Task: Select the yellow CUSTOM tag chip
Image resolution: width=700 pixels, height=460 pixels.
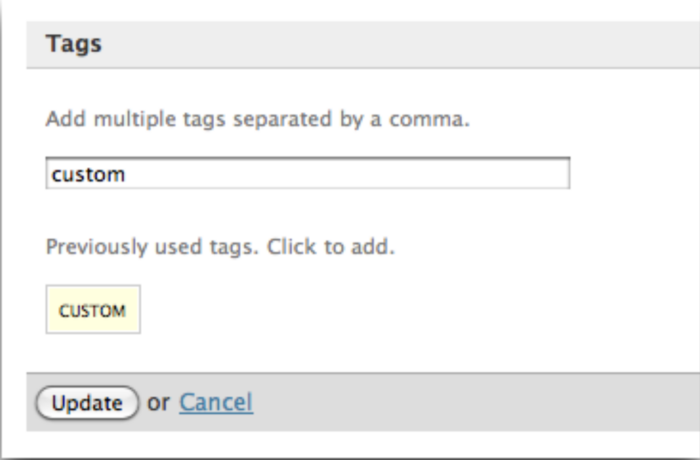Action: coord(93,310)
